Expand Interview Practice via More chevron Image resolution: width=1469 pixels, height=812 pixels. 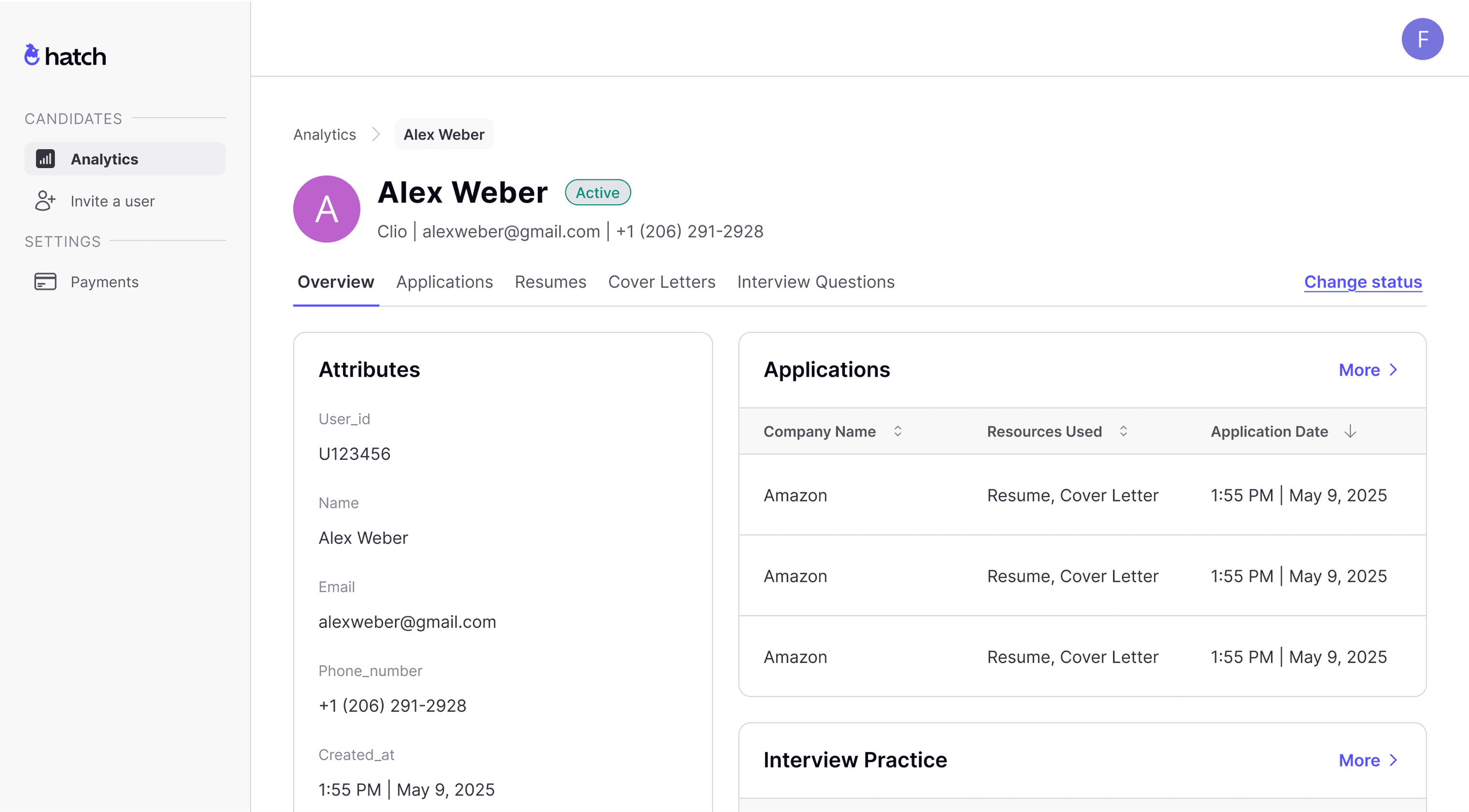[1393, 760]
